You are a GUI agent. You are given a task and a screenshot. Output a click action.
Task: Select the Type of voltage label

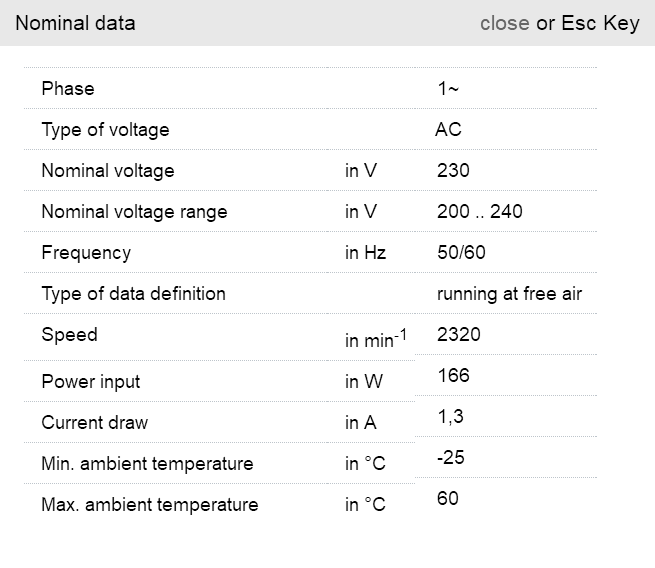tap(105, 130)
